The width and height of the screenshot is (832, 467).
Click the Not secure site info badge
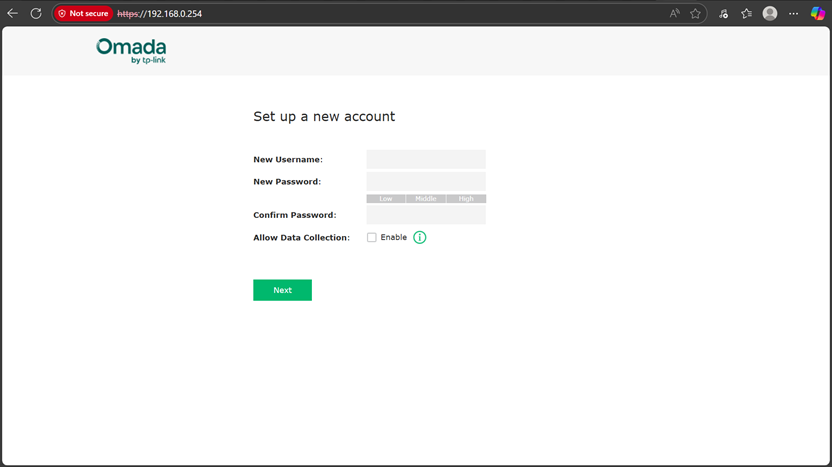click(x=83, y=14)
